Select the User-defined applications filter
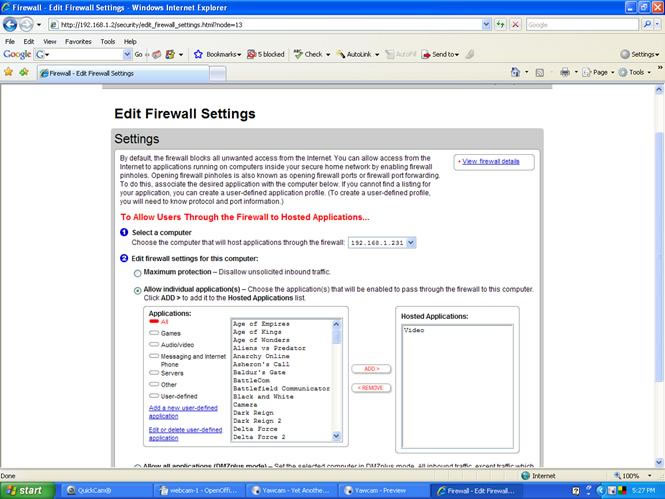 pos(154,396)
